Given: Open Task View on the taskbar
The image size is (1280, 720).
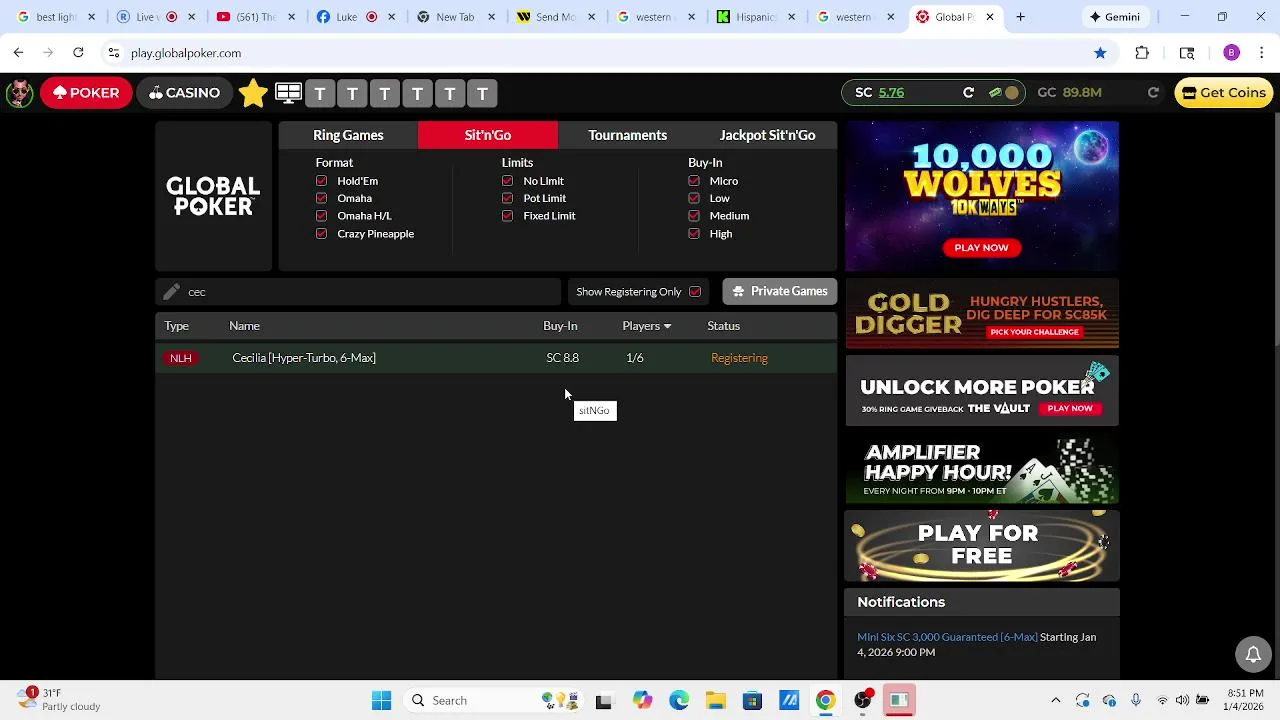Looking at the screenshot, I should click(603, 701).
